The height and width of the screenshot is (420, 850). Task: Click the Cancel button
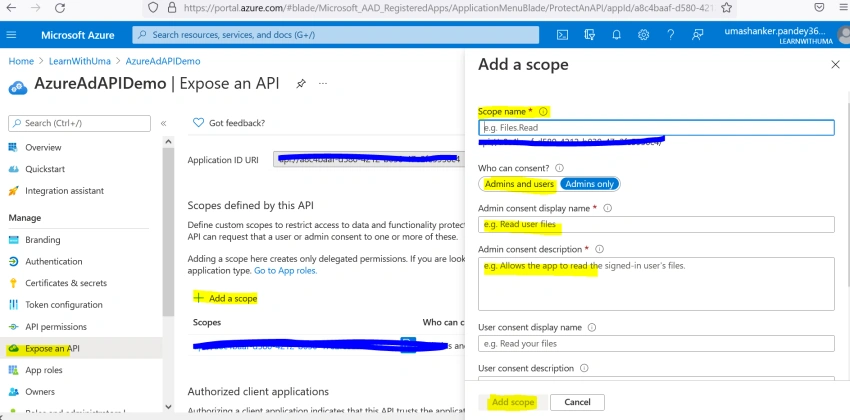577,402
